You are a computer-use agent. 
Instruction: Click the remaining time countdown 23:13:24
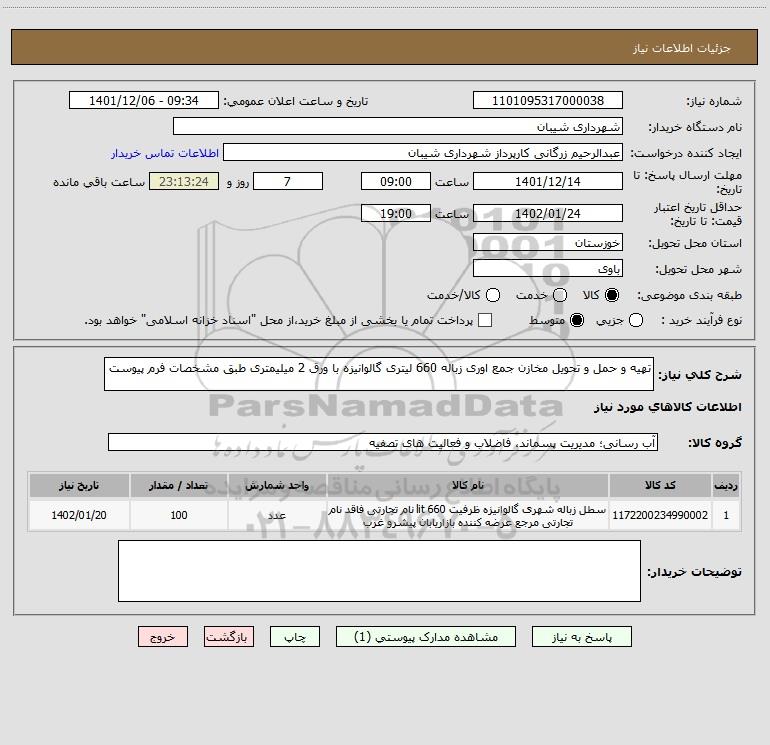pos(184,181)
